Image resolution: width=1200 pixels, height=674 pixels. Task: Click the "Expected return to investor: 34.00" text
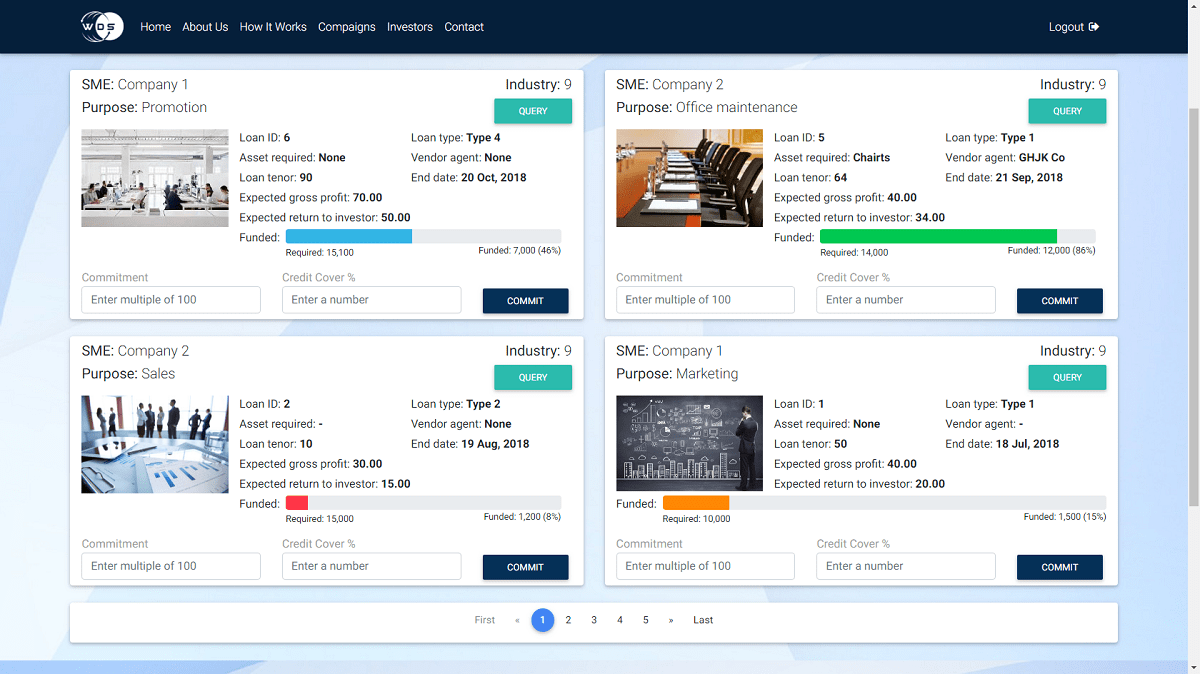(x=859, y=217)
